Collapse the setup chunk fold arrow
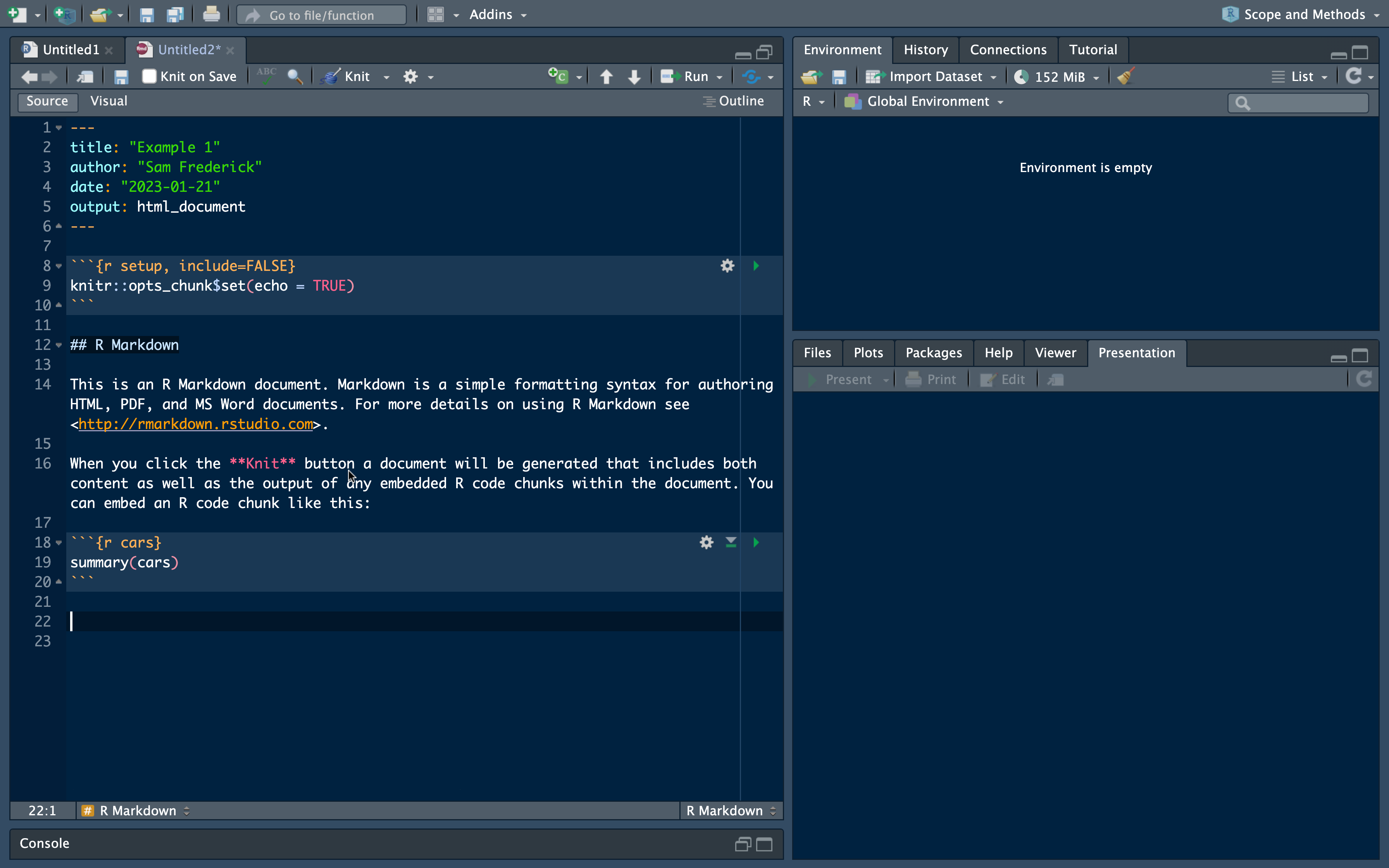The width and height of the screenshot is (1389, 868). pos(59,266)
